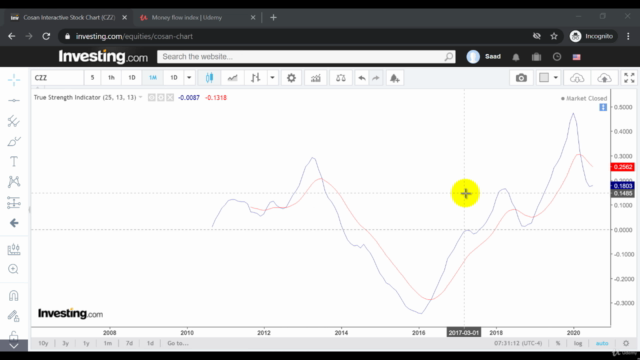Open a new browser tab
Viewport: 640px width, 360px height.
tap(273, 18)
